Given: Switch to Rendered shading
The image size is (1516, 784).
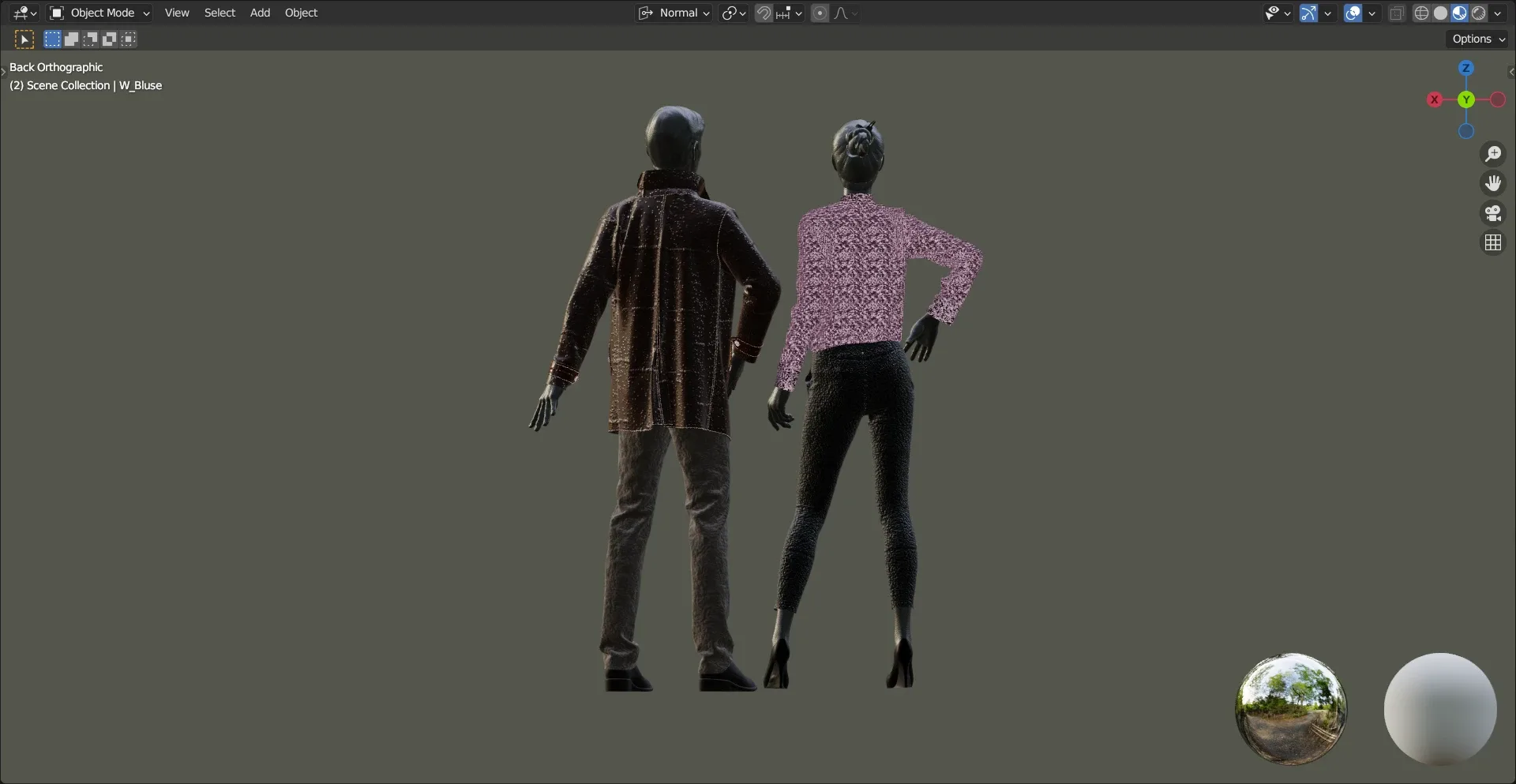Looking at the screenshot, I should click(x=1478, y=13).
